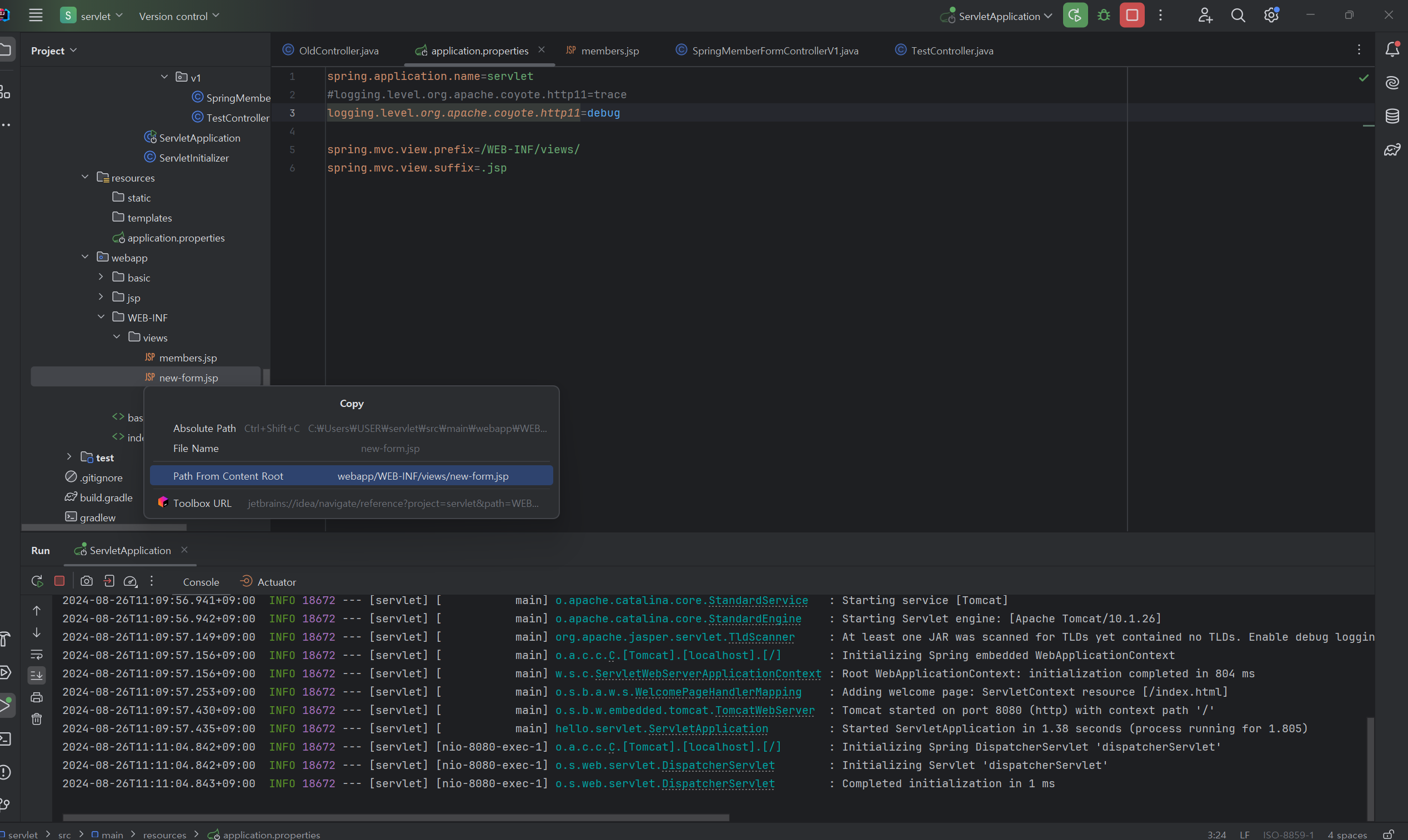The width and height of the screenshot is (1408, 840).
Task: Click 4 spaces indent setting
Action: [1347, 834]
